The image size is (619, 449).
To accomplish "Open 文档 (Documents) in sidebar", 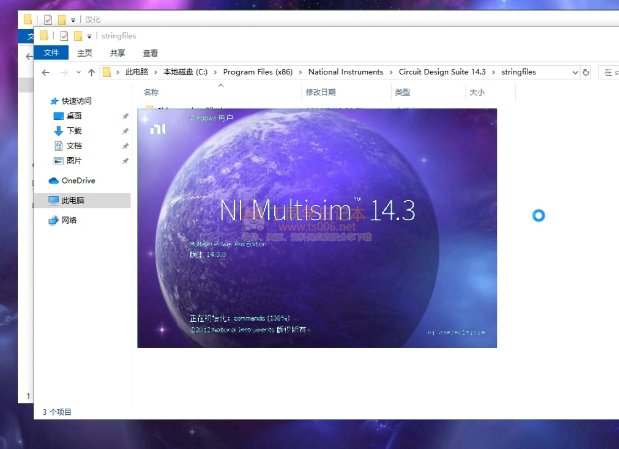I will pyautogui.click(x=75, y=146).
